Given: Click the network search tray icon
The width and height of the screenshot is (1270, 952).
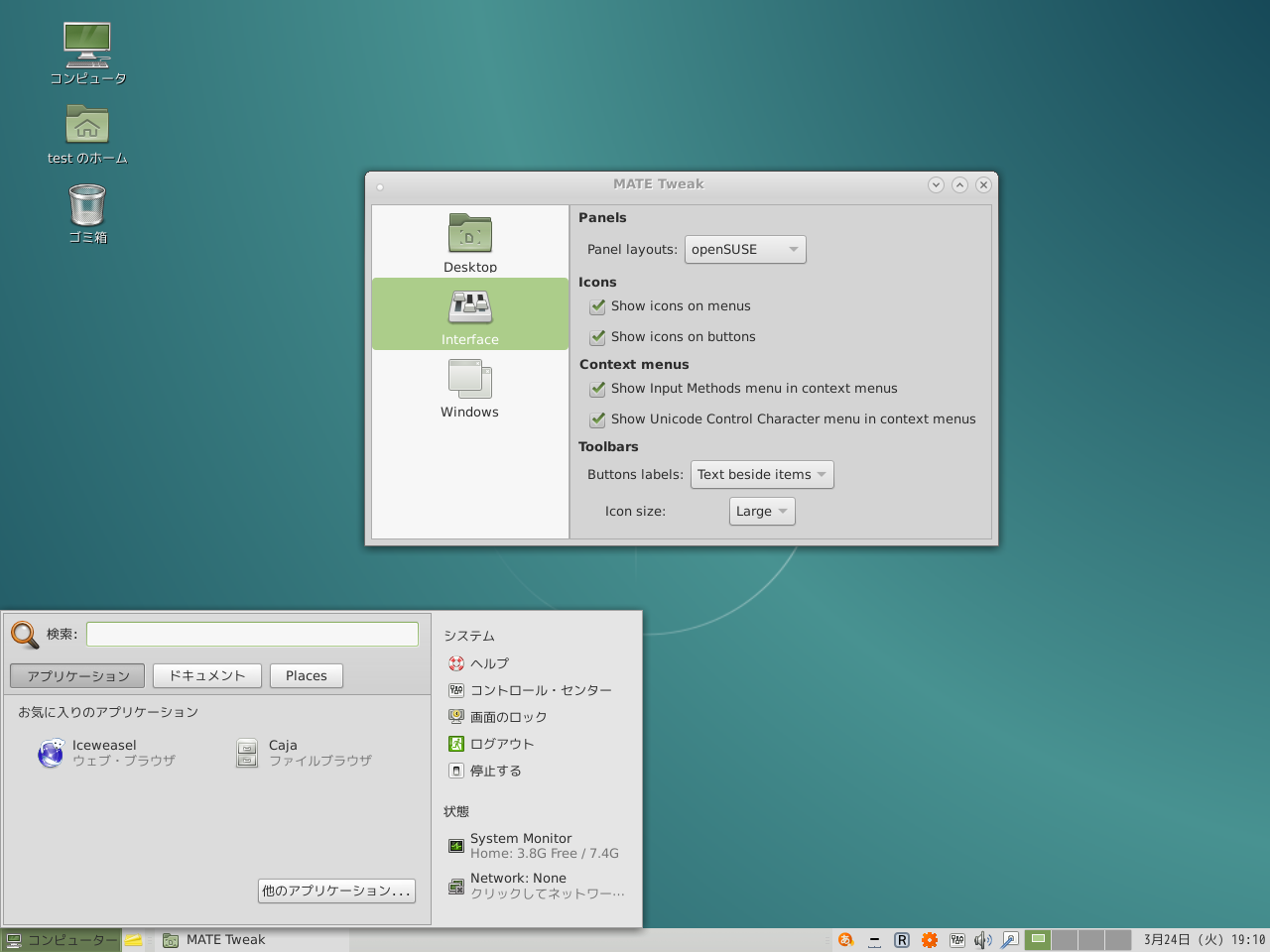Looking at the screenshot, I should (1010, 940).
